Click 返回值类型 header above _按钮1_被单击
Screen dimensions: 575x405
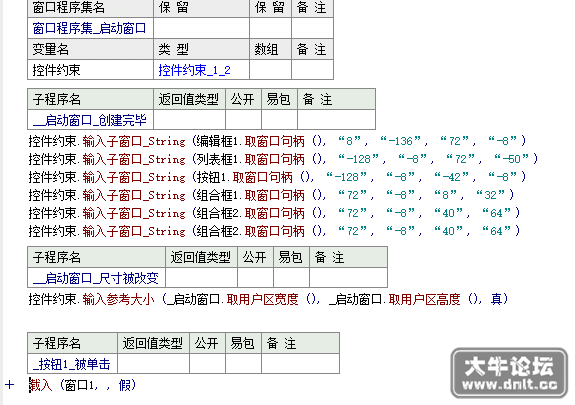coord(153,343)
